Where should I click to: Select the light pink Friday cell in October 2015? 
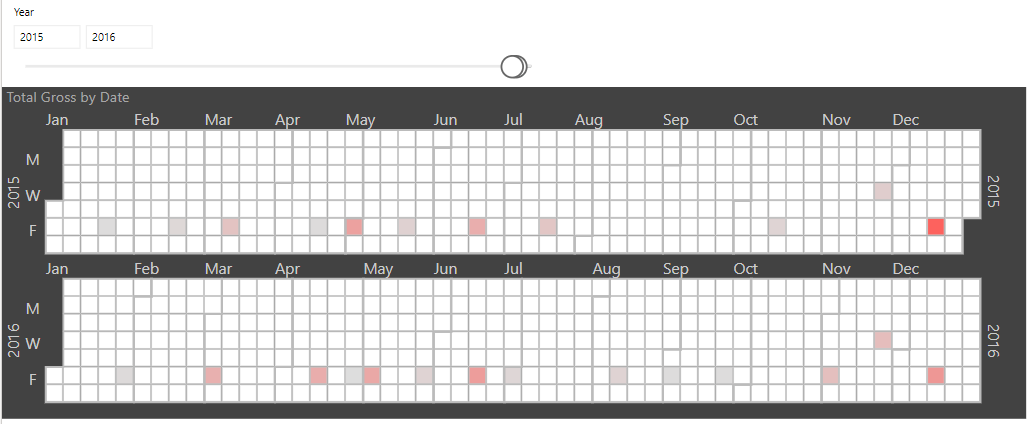[x=777, y=227]
